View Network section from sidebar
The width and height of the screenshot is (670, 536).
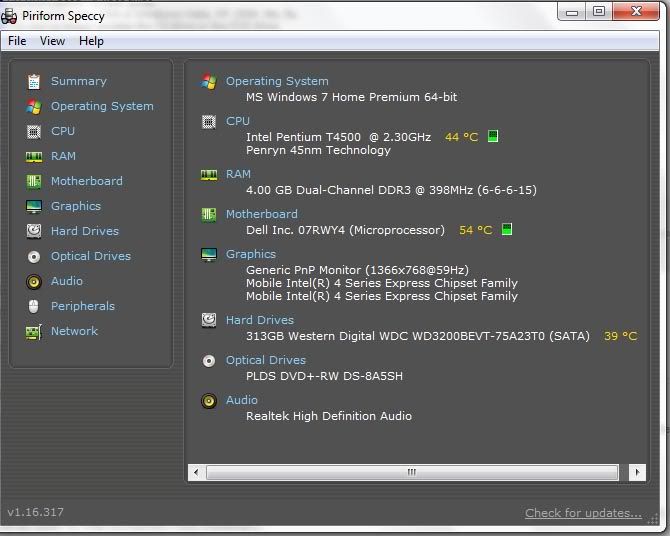[74, 331]
